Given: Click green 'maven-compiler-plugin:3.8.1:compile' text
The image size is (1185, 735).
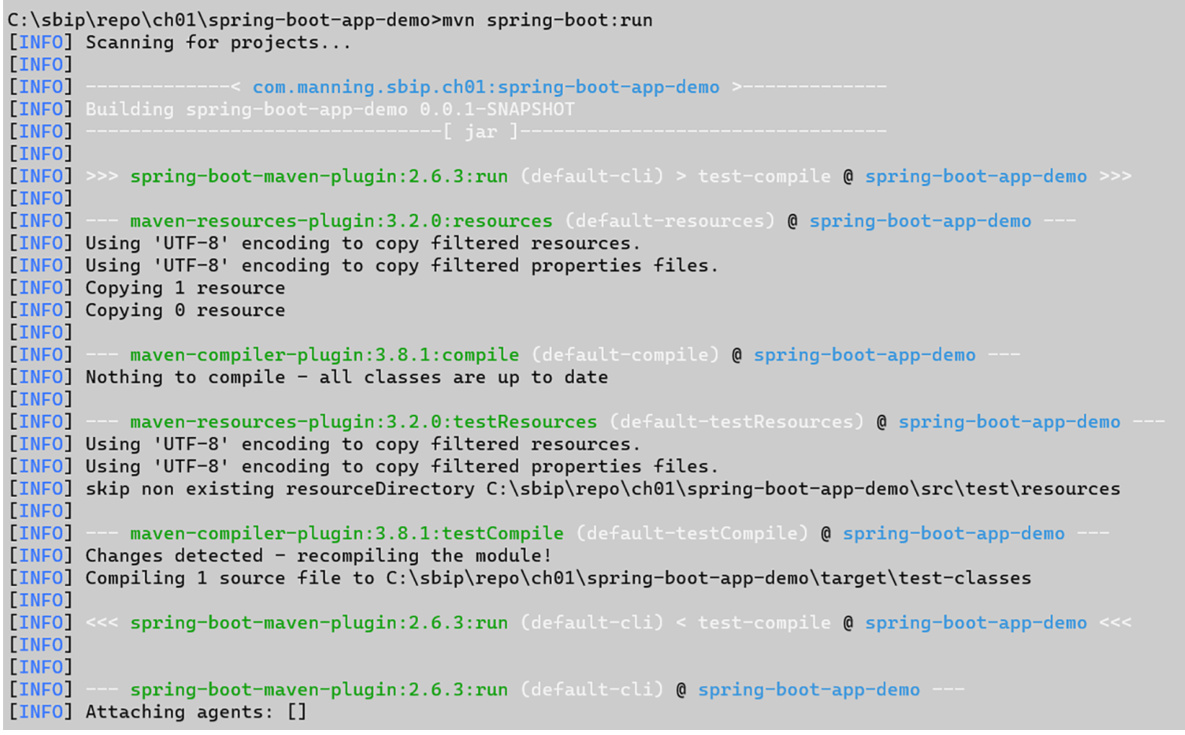Looking at the screenshot, I should (x=324, y=355).
